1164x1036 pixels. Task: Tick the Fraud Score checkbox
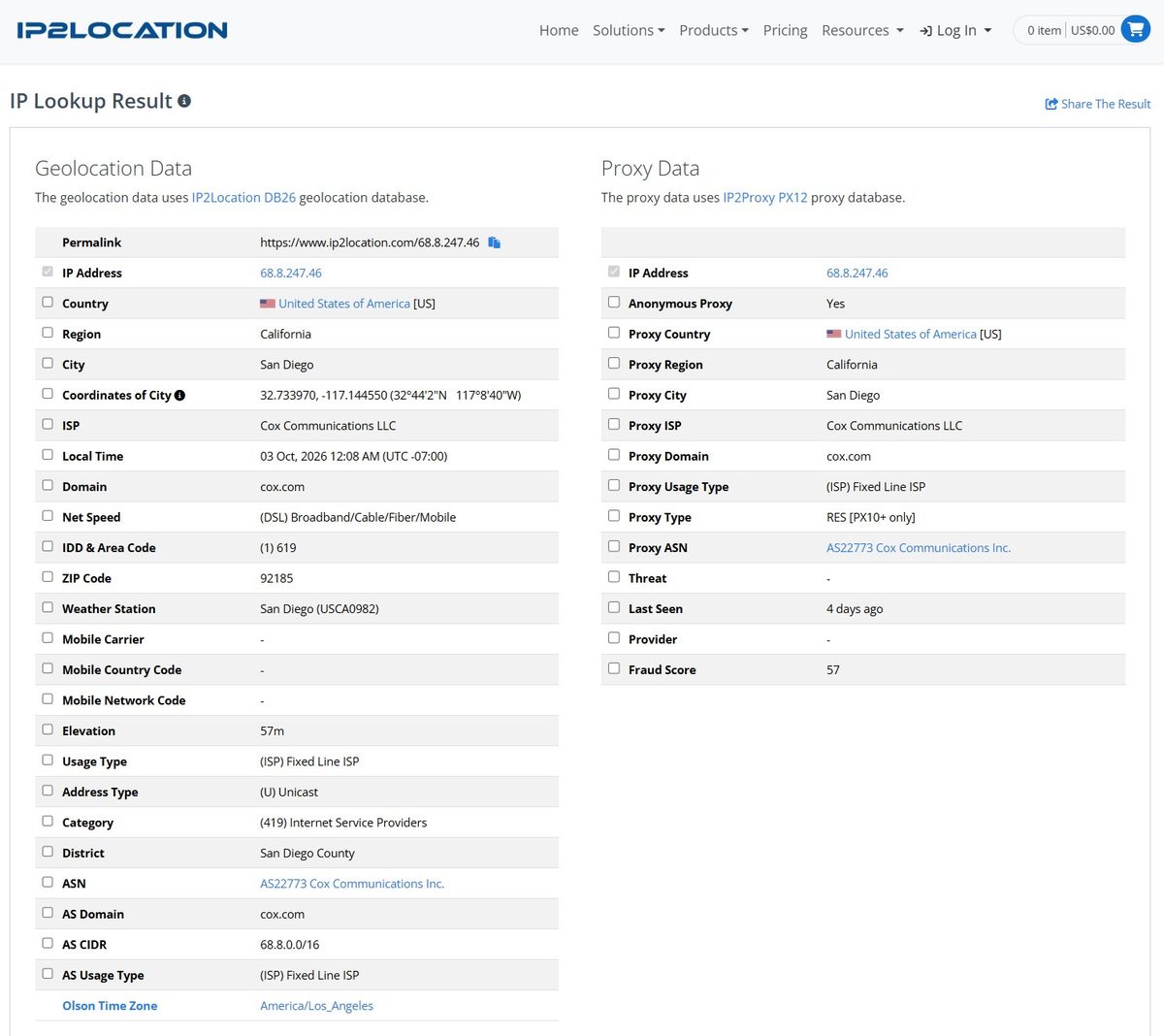(x=614, y=668)
